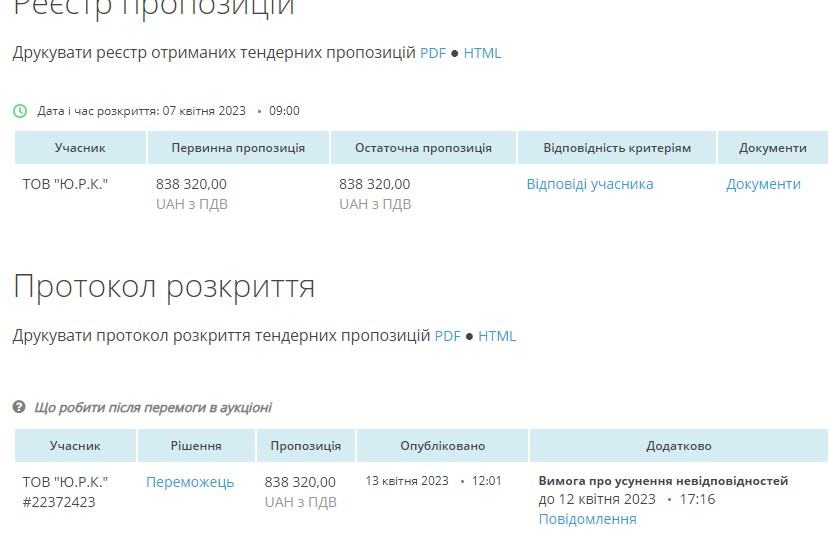
Task: Click the green clock icon beside opening date
Action: 20,111
